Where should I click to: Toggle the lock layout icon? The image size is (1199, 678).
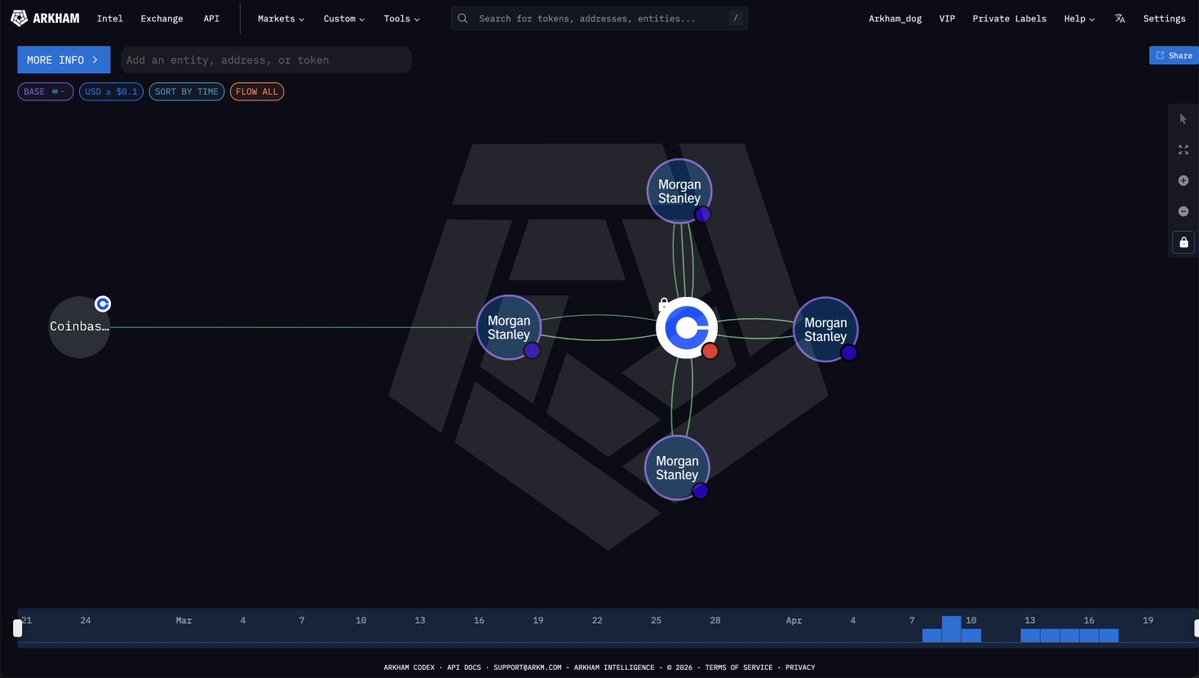[1183, 242]
